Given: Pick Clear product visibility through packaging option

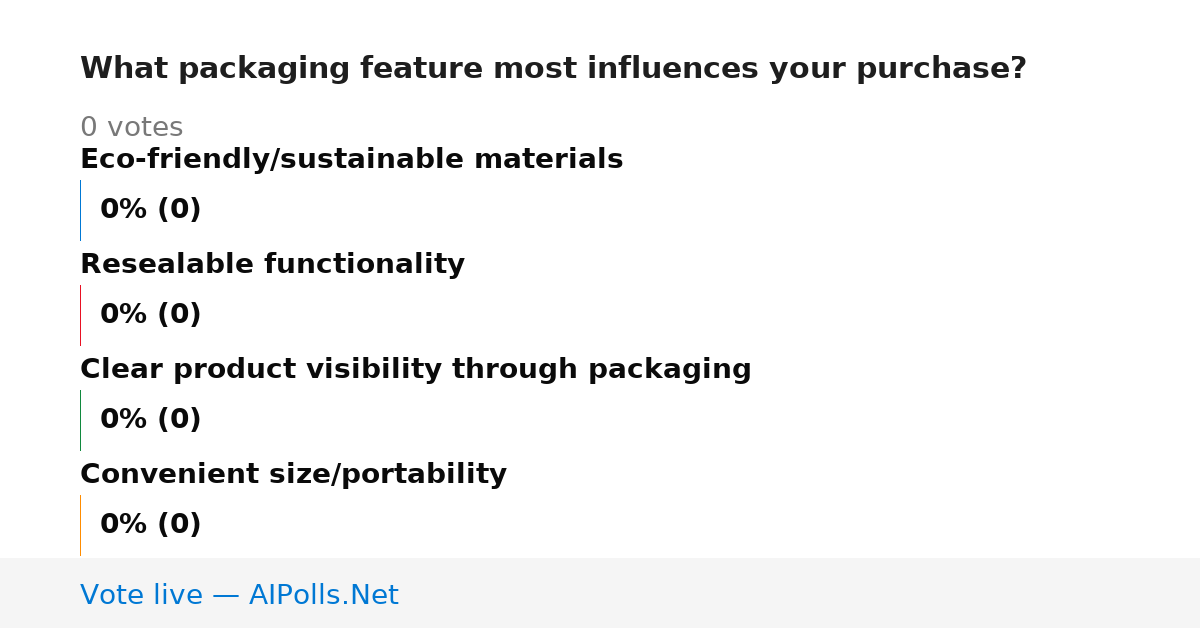Looking at the screenshot, I should point(415,370).
